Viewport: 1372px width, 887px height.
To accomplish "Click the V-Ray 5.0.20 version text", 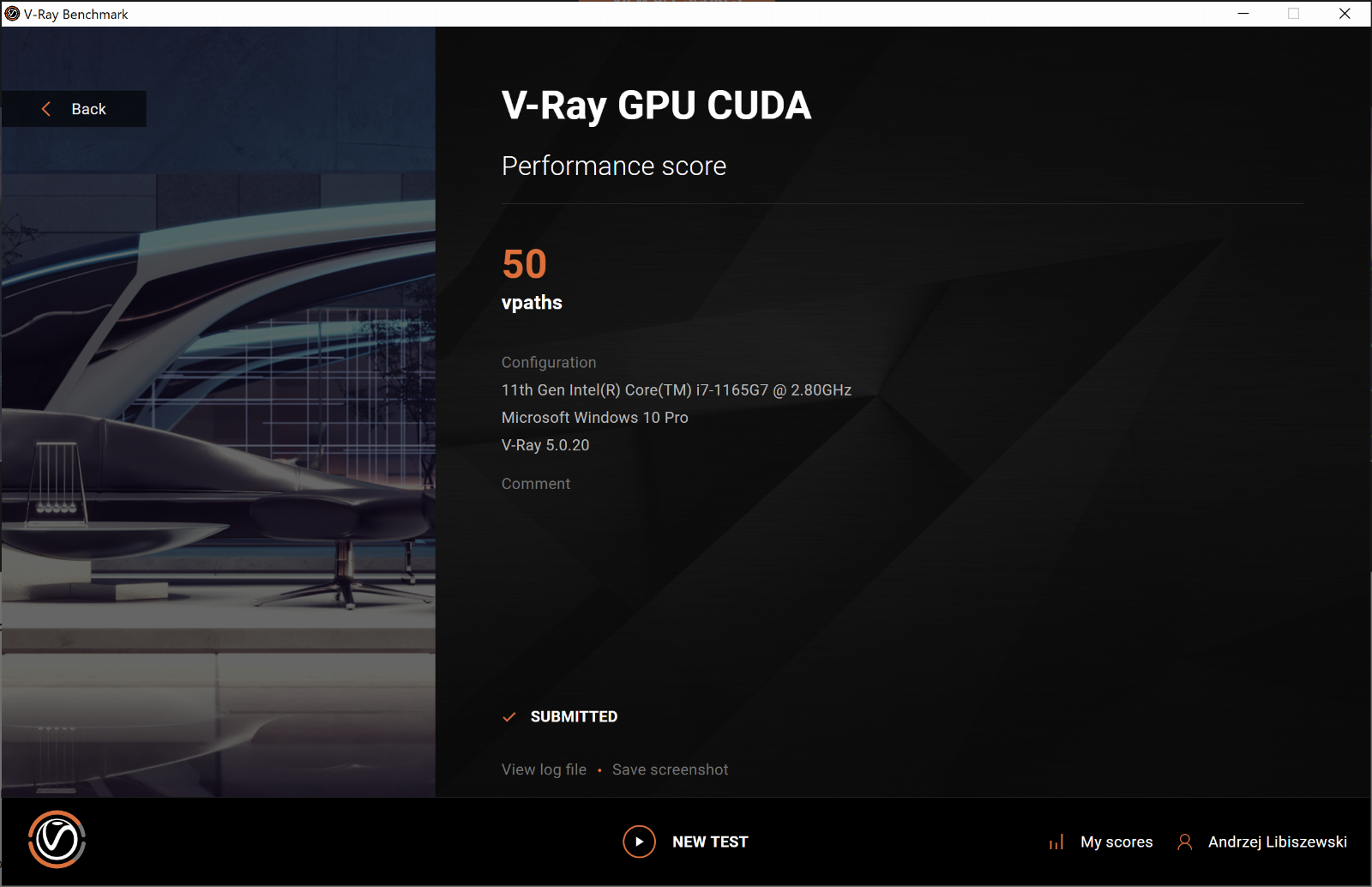I will pos(545,445).
